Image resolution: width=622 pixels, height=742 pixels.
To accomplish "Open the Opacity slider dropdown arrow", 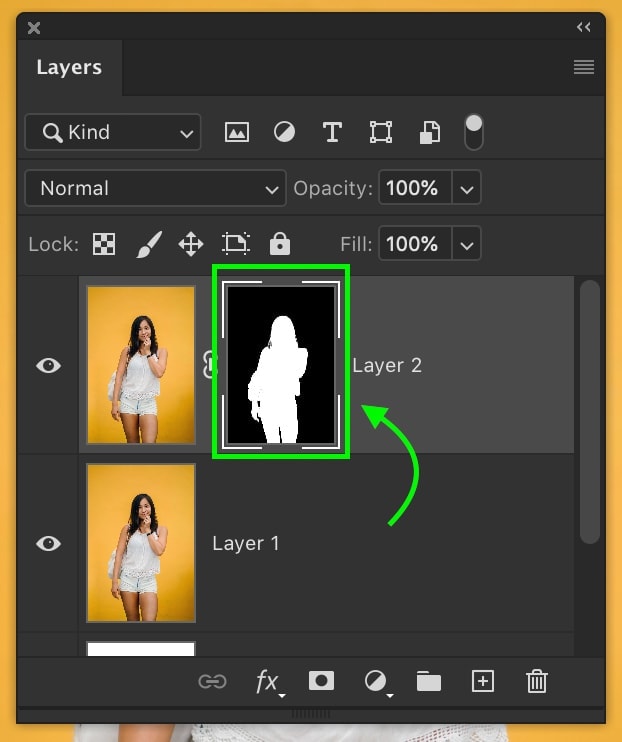I will coord(467,188).
